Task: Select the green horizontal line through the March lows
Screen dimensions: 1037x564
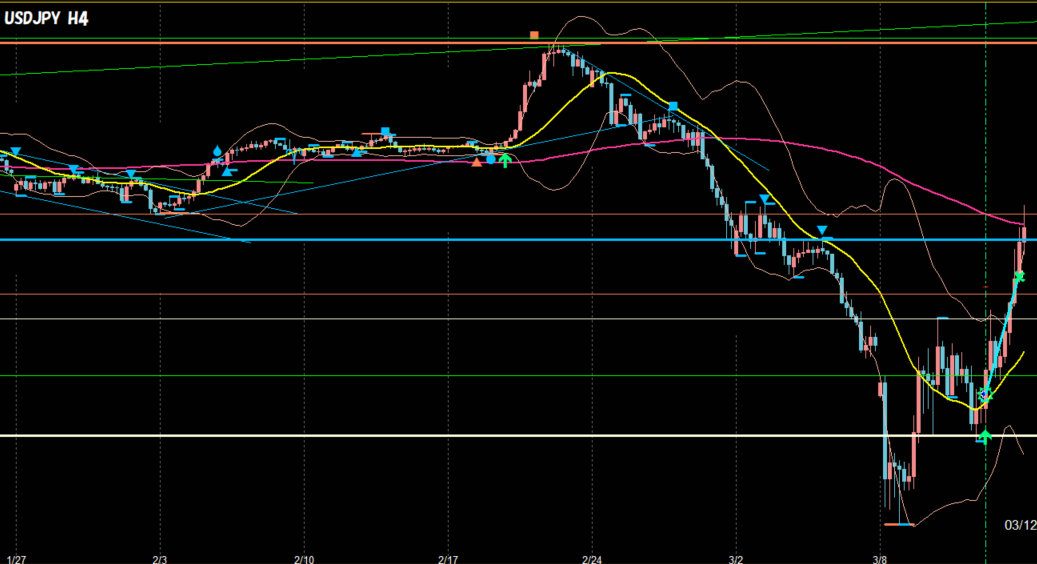Action: pos(518,376)
